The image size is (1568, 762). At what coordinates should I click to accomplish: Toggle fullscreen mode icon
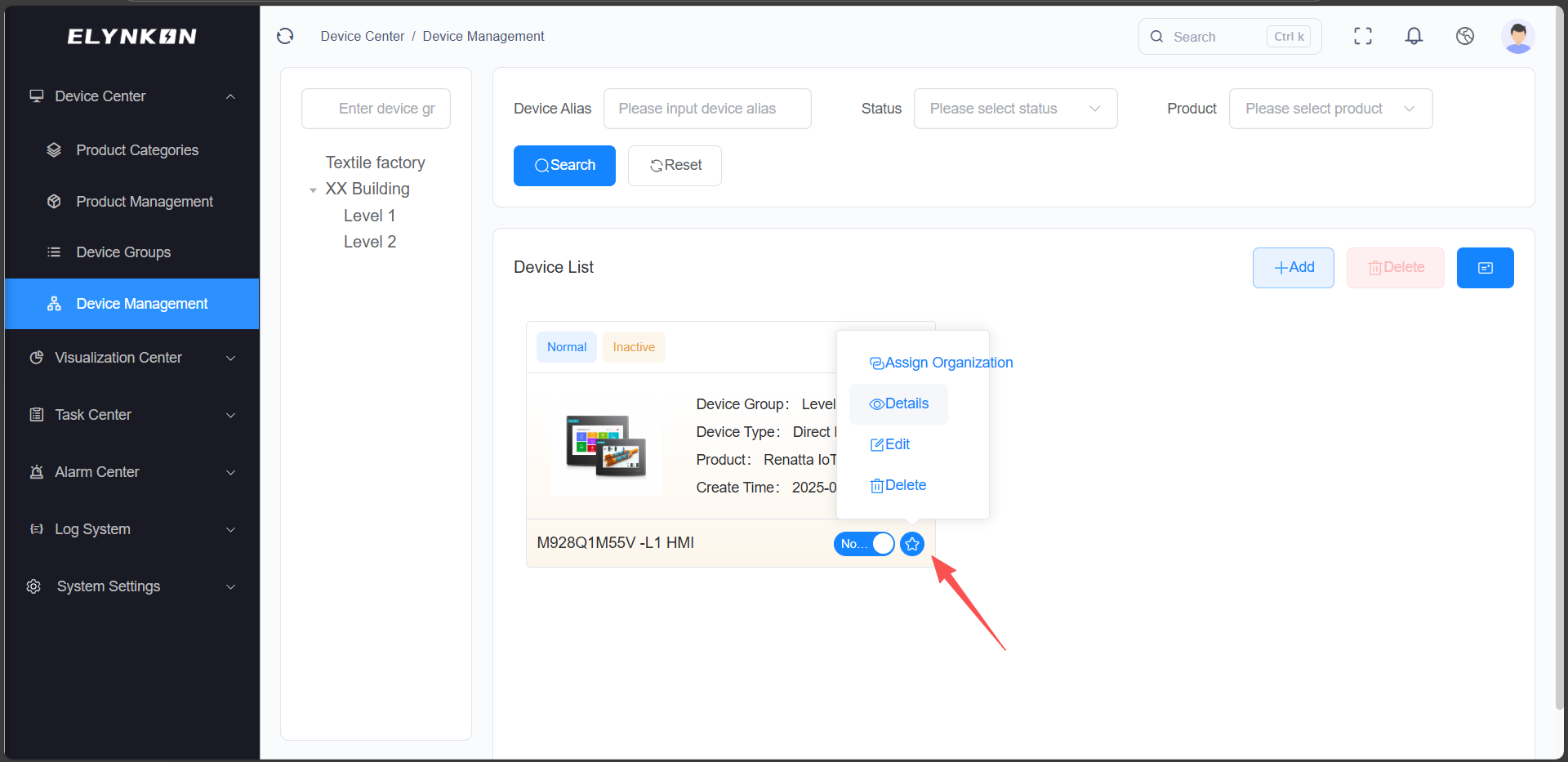click(x=1363, y=36)
